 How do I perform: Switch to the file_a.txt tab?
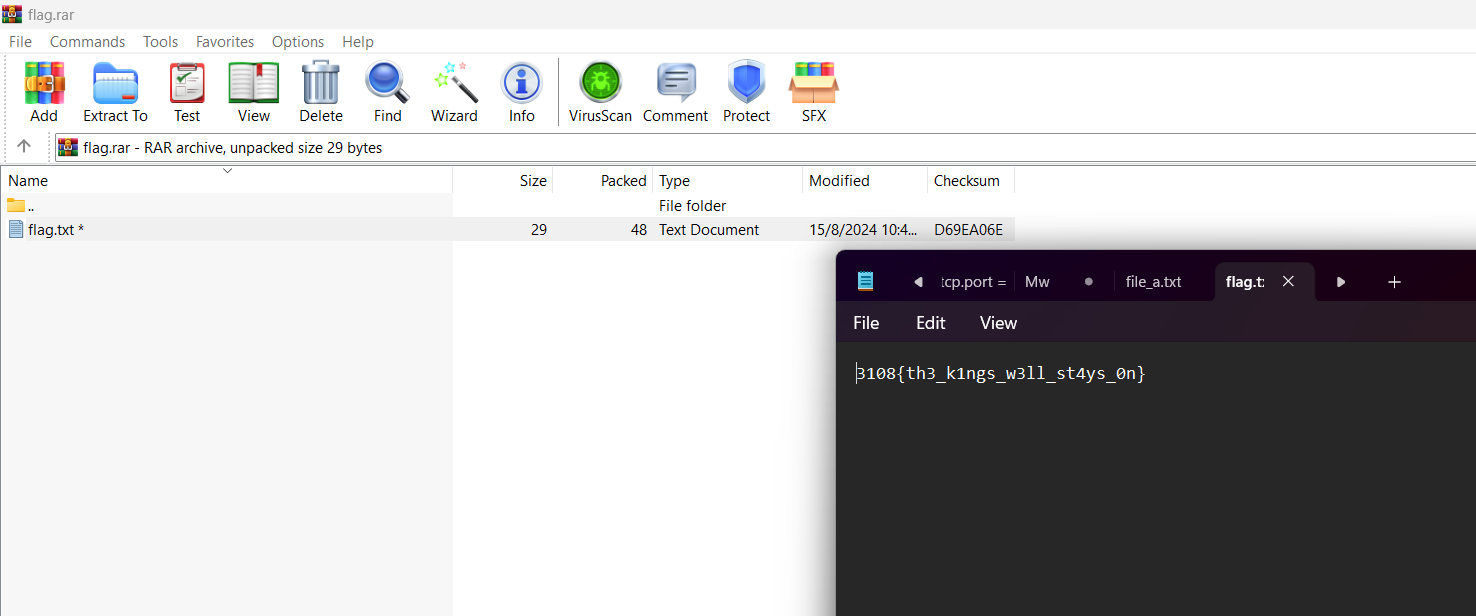1153,282
